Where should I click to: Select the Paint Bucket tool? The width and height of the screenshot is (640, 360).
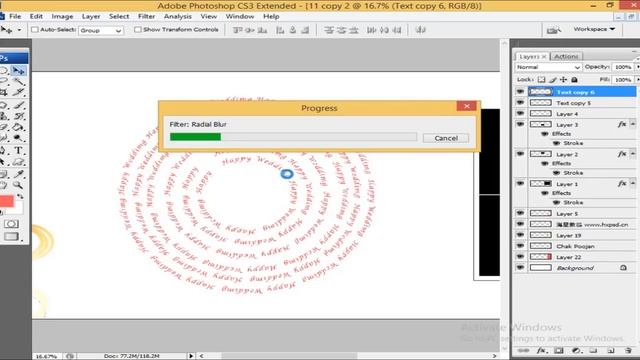click(x=18, y=127)
